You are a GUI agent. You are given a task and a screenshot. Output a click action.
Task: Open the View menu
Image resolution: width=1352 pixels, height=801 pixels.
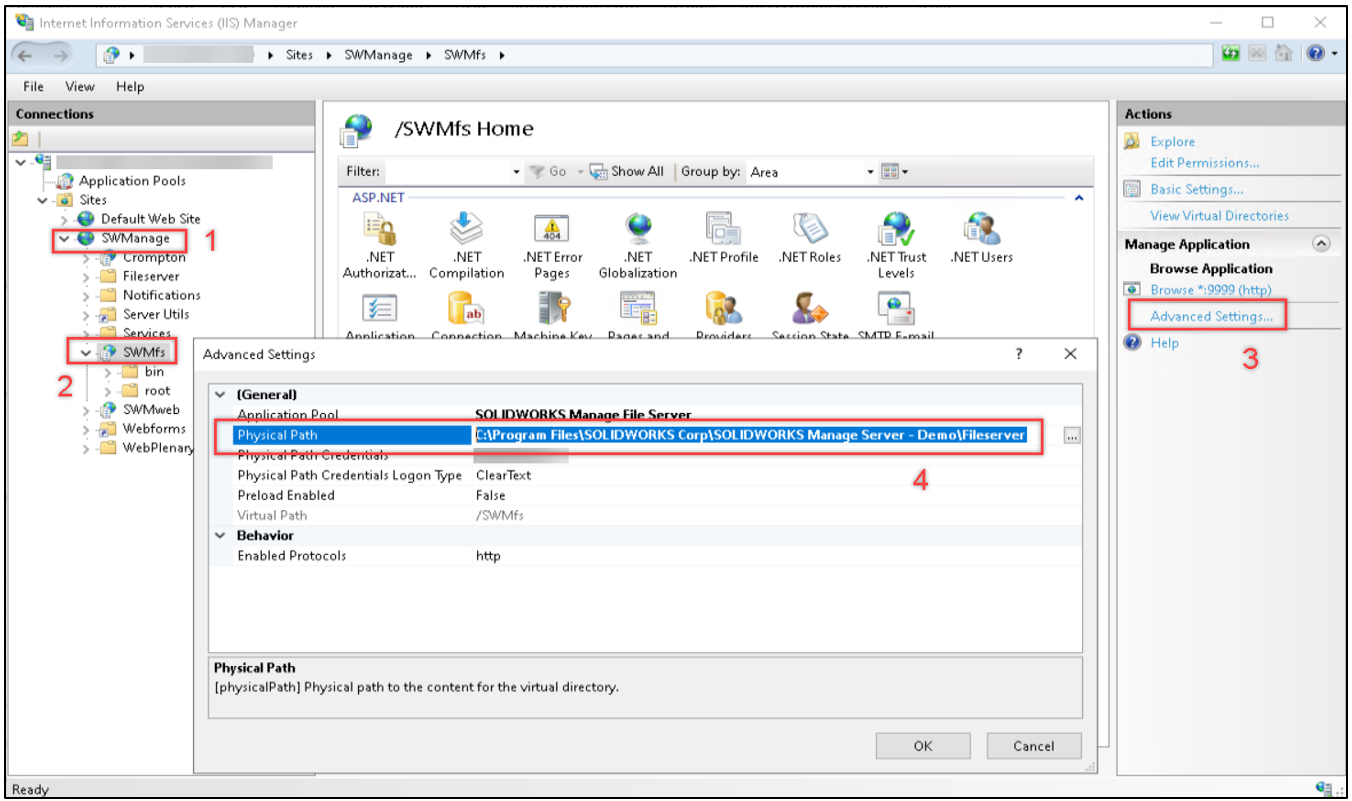(79, 86)
